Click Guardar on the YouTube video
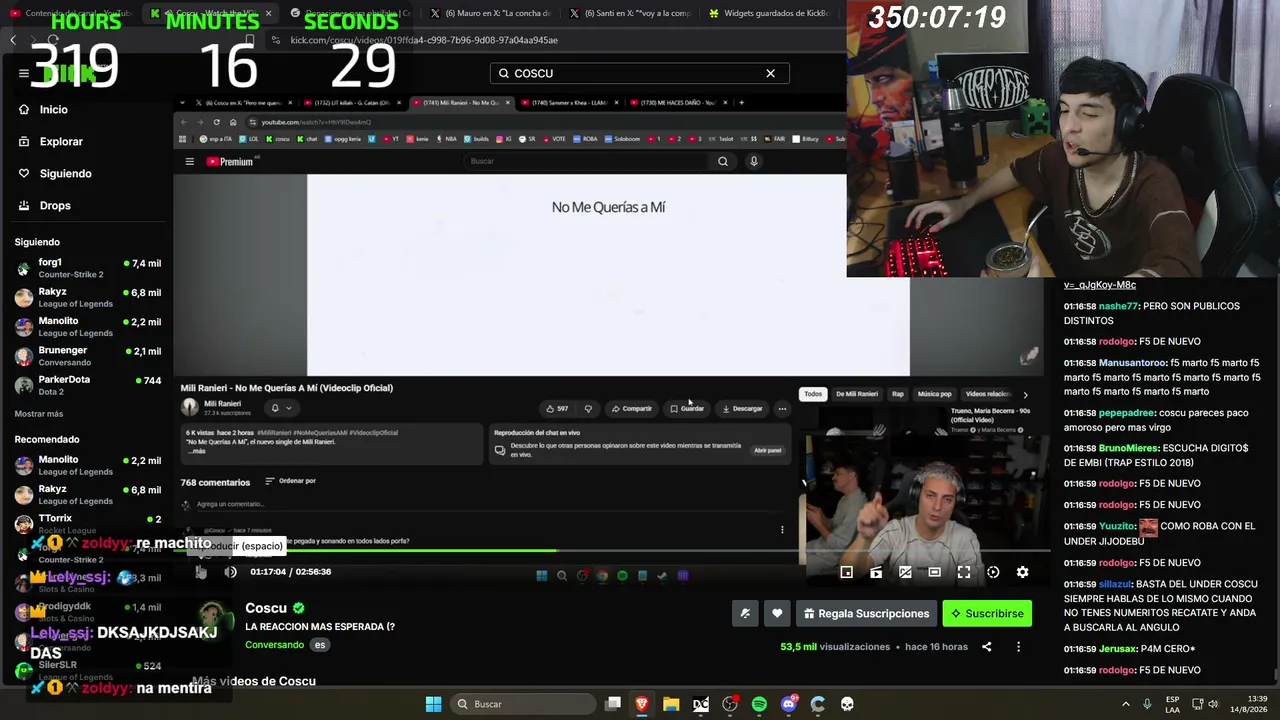Viewport: 1280px width, 720px height. pos(687,408)
